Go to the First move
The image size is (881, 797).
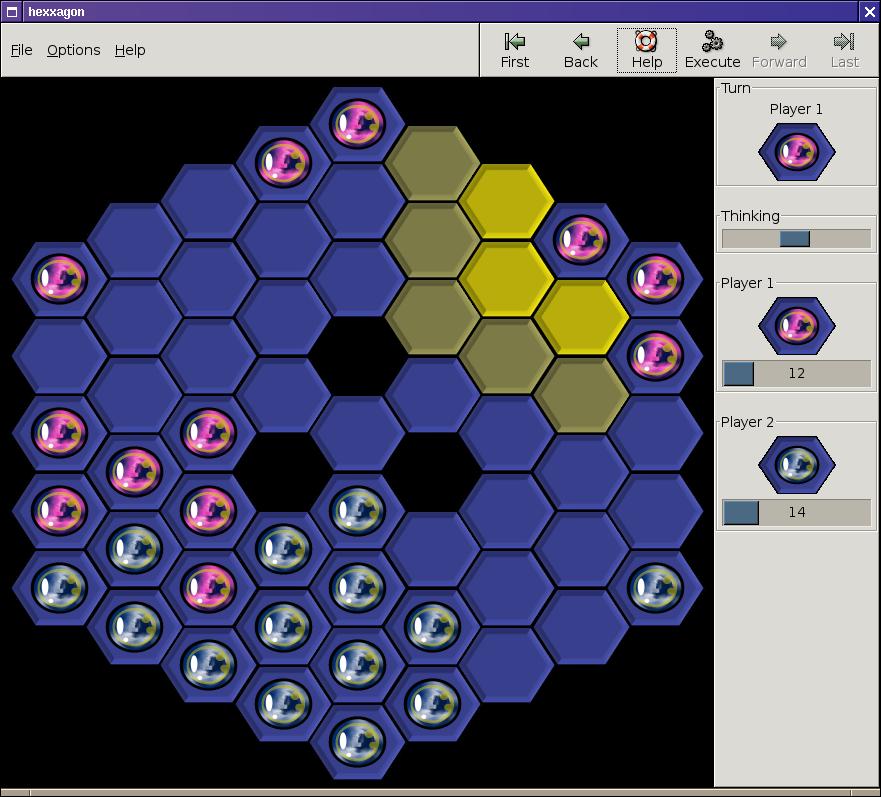click(x=515, y=50)
